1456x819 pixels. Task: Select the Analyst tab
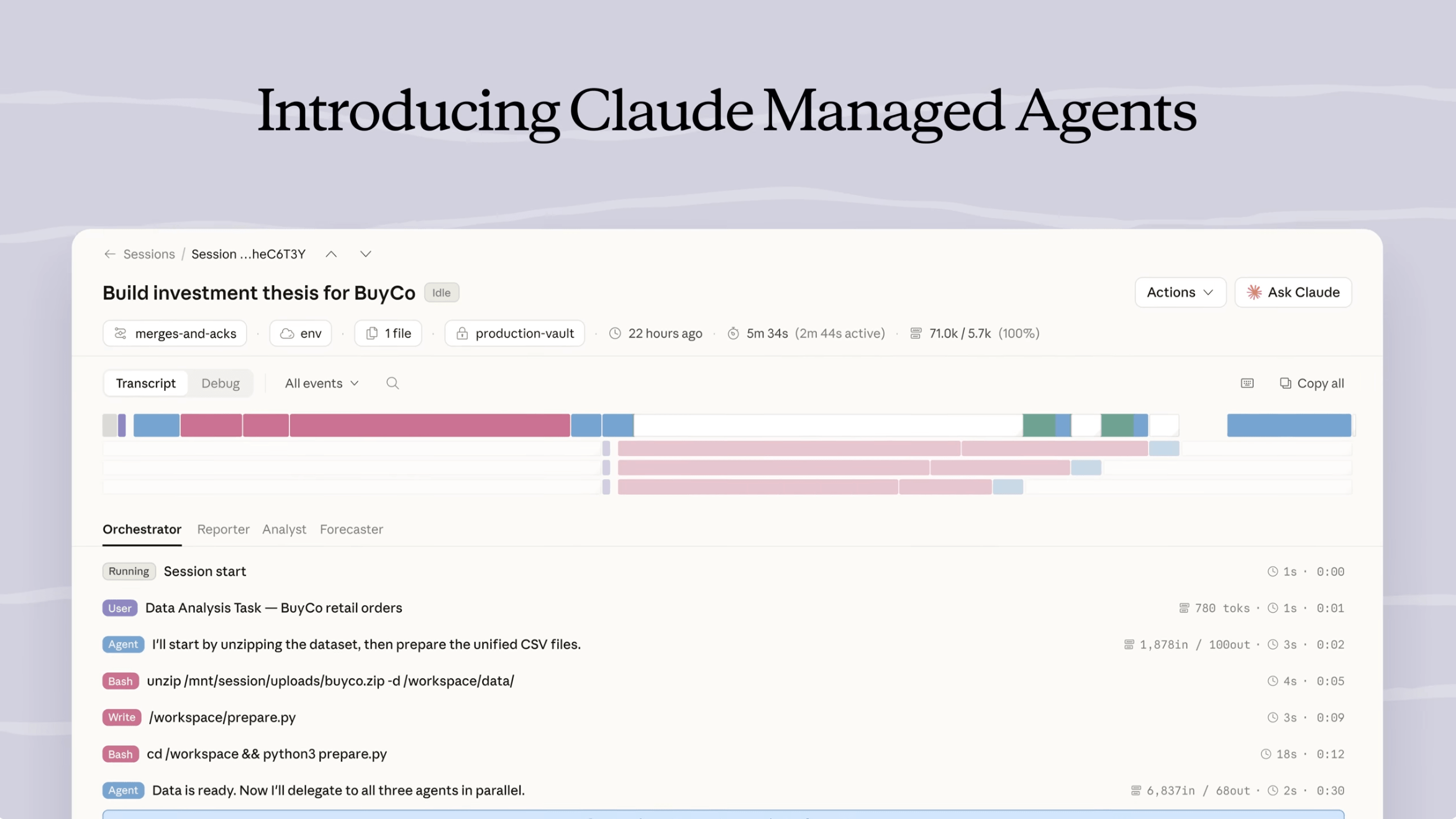coord(284,529)
